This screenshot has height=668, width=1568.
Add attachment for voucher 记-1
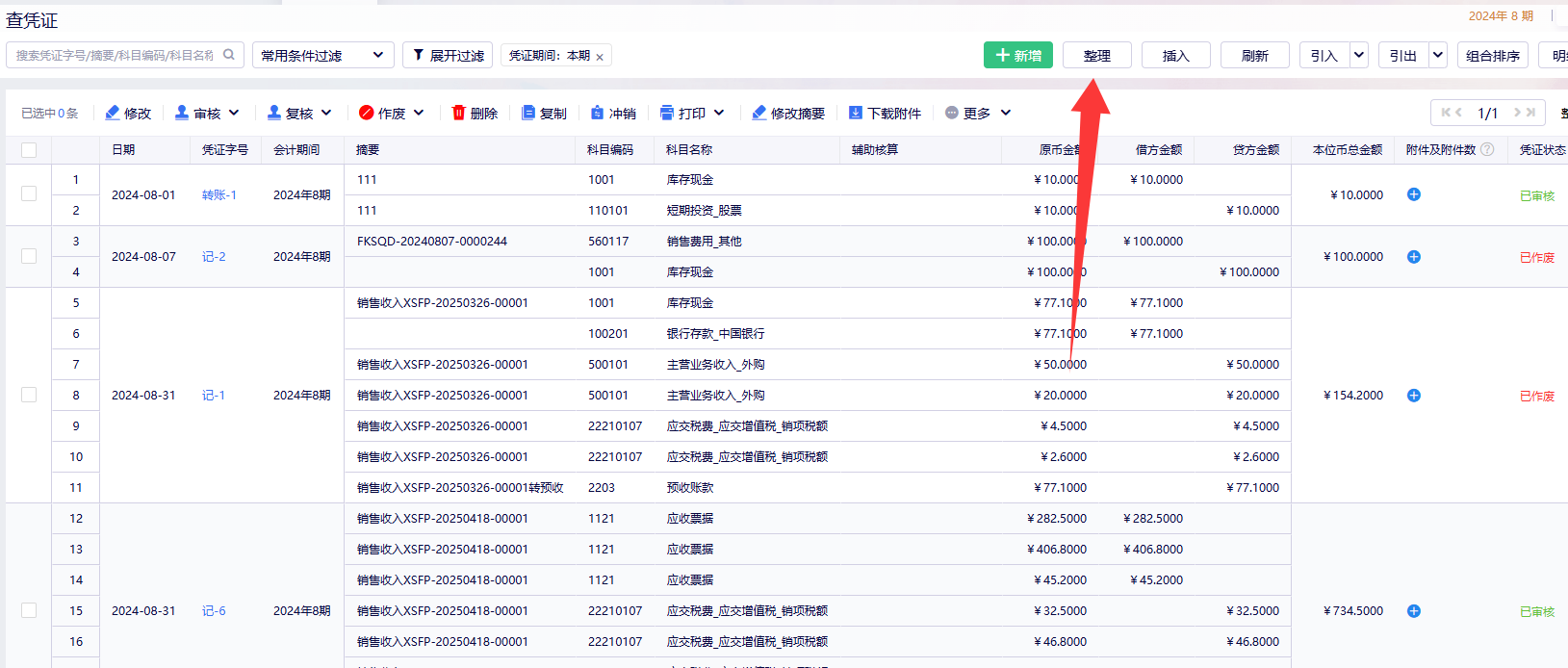(1414, 395)
